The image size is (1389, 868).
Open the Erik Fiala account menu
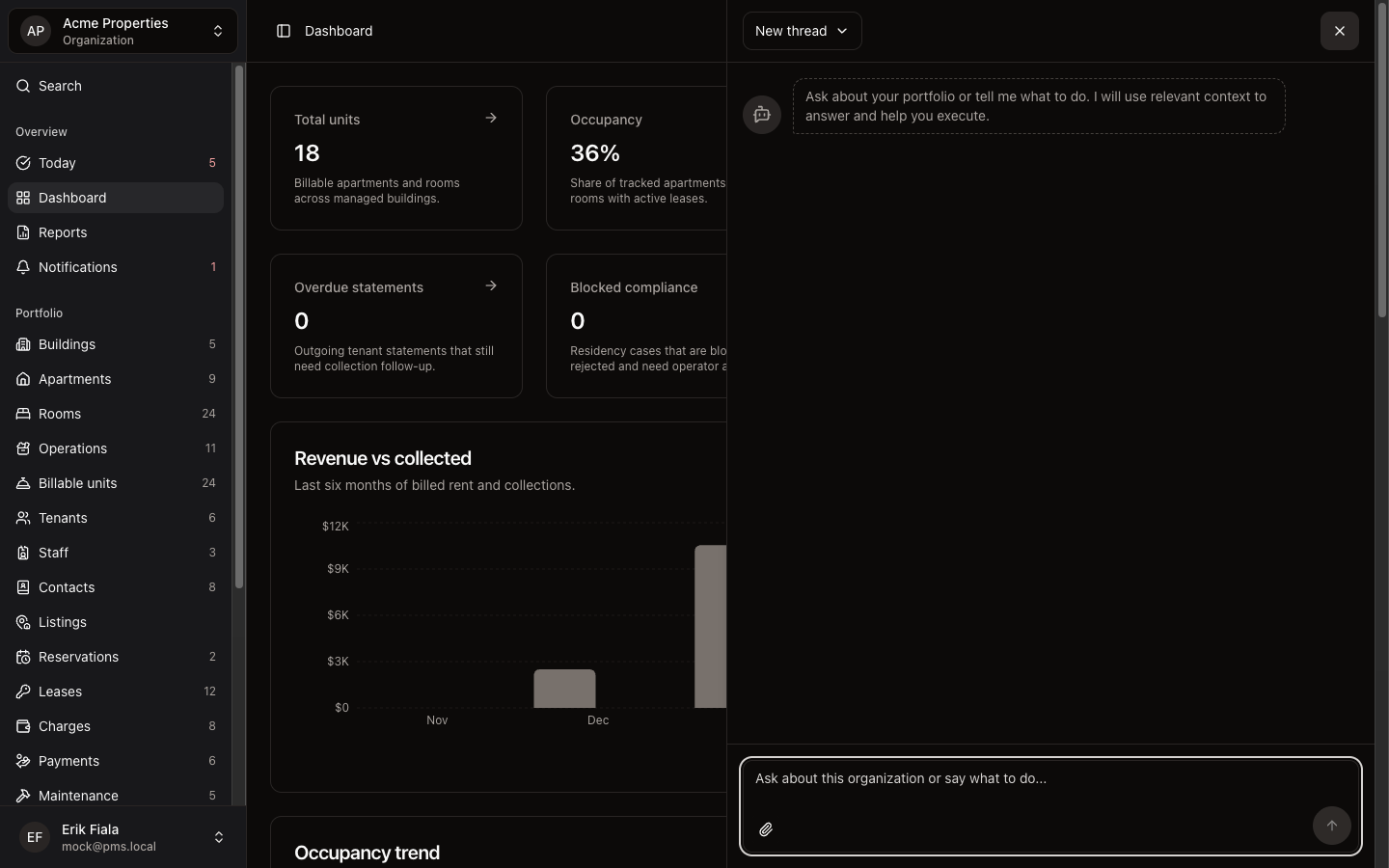[x=122, y=837]
